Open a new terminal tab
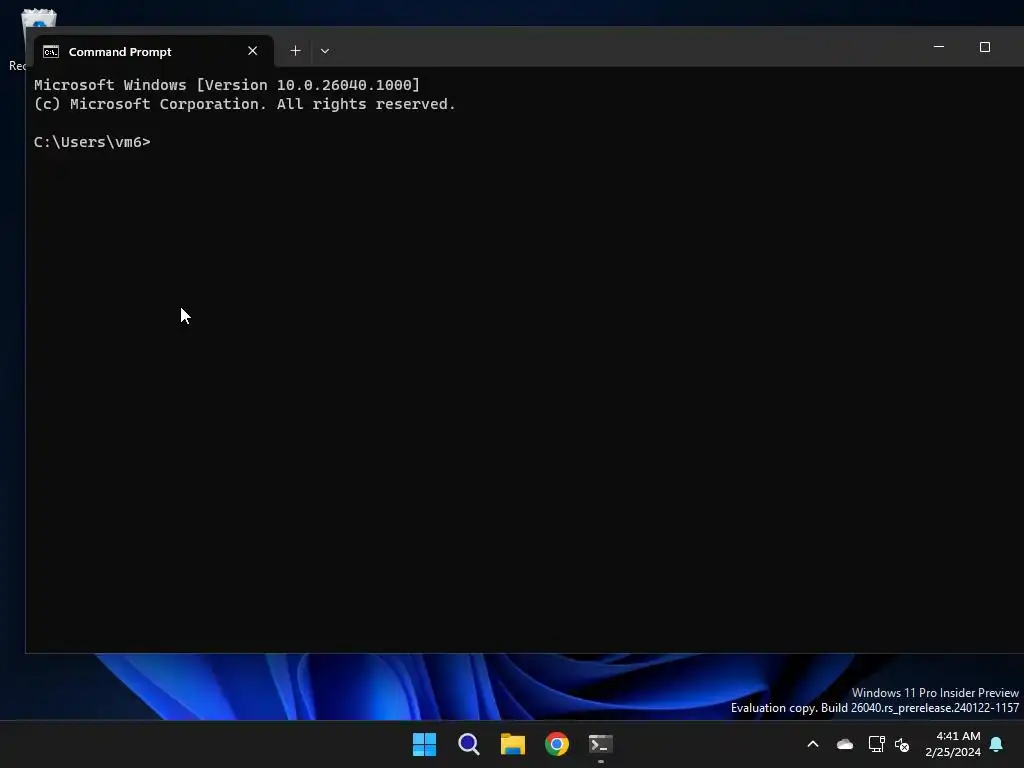 click(295, 51)
